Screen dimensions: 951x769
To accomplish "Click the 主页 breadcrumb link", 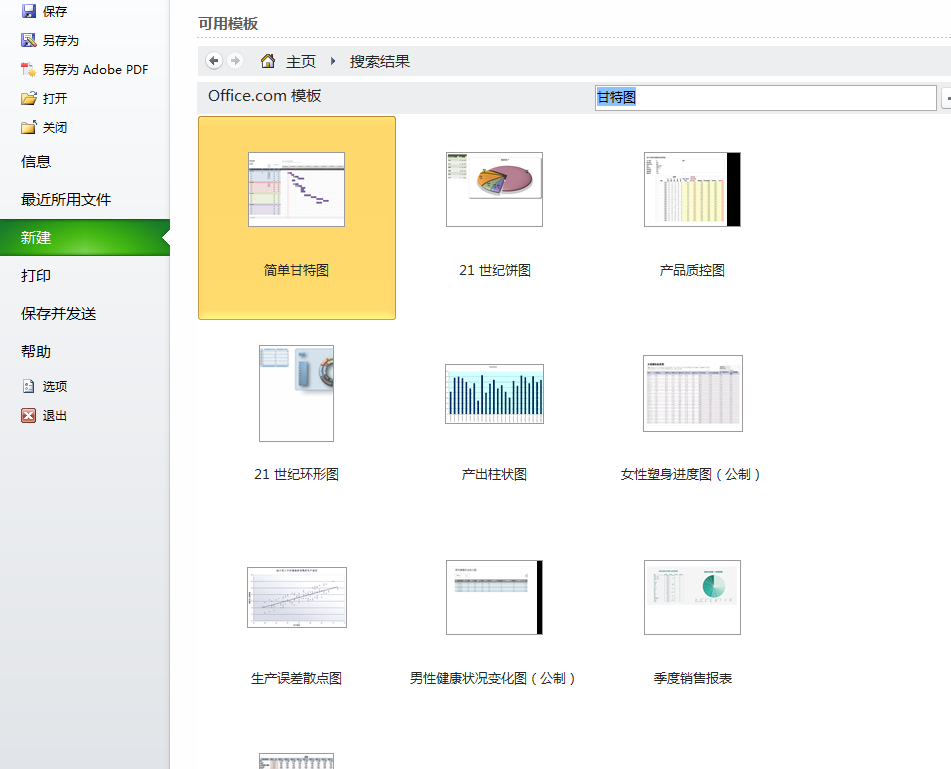I will (x=301, y=62).
